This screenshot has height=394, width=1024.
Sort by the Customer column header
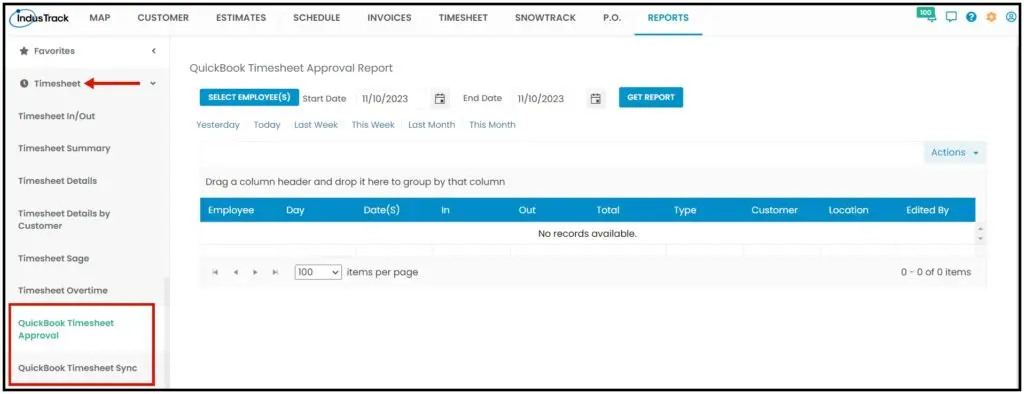click(775, 210)
